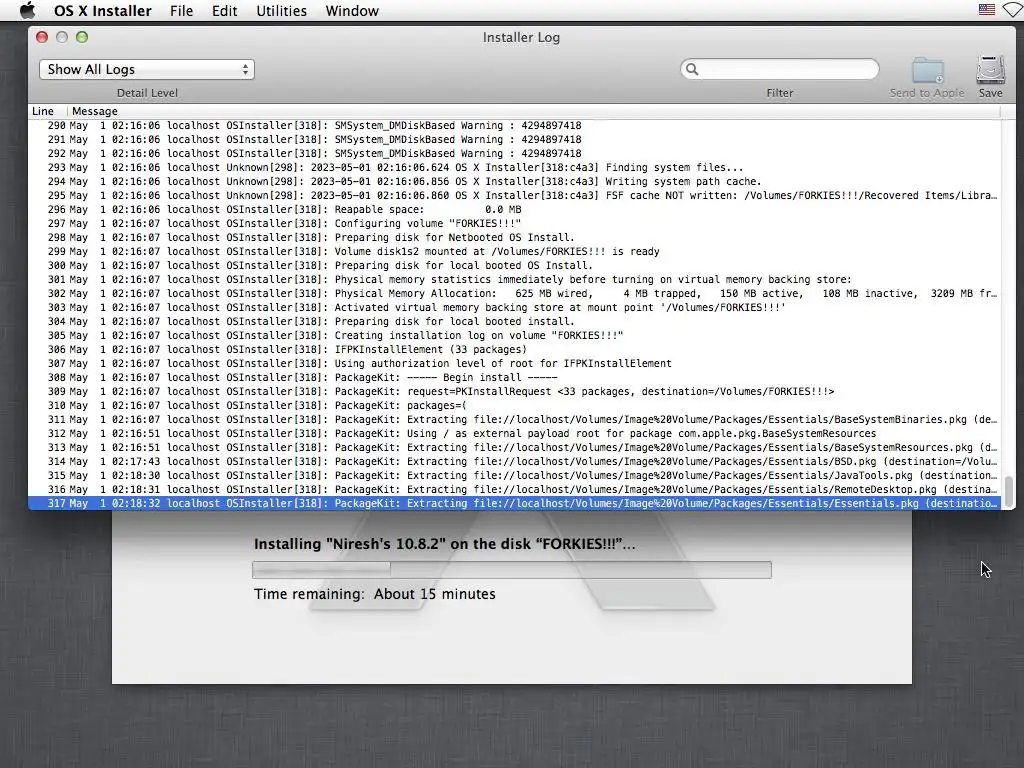Select line 304 local booted install
Viewport: 1024px width, 768px height.
pyautogui.click(x=514, y=321)
